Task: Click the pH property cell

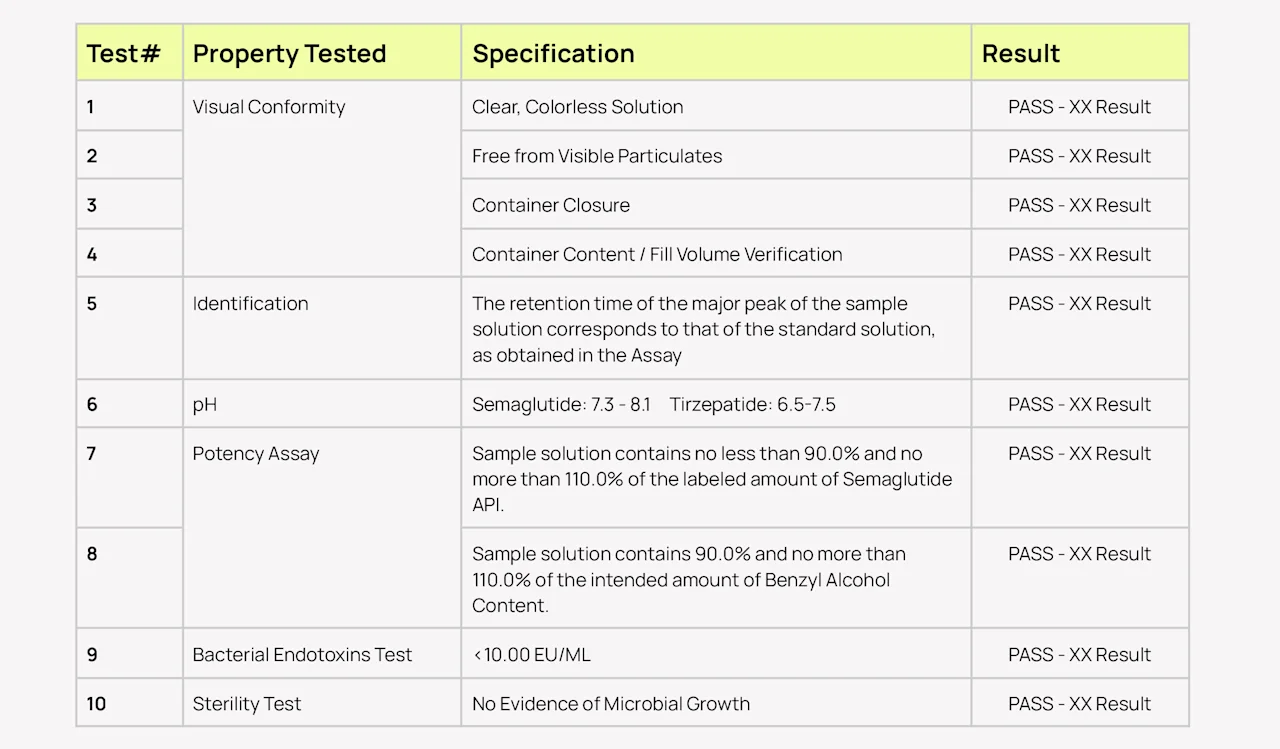Action: (x=205, y=404)
